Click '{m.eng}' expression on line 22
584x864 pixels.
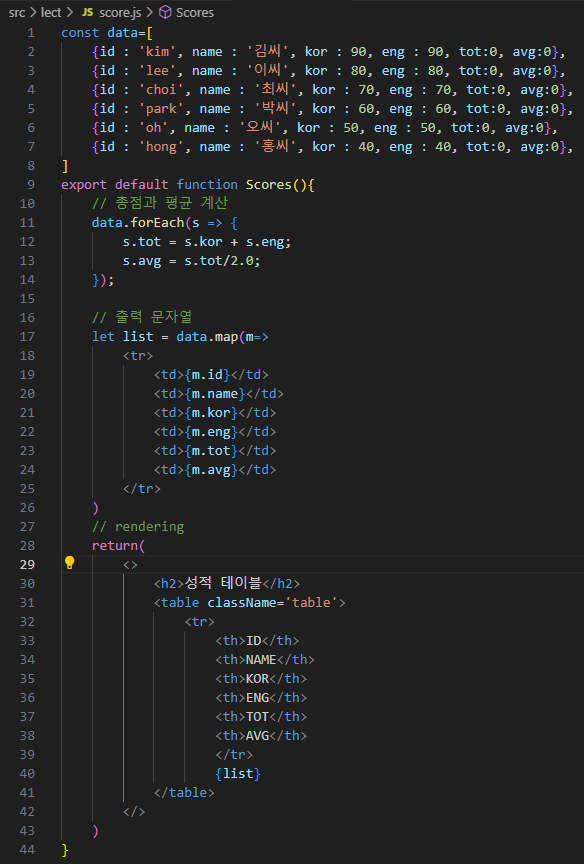click(x=211, y=432)
